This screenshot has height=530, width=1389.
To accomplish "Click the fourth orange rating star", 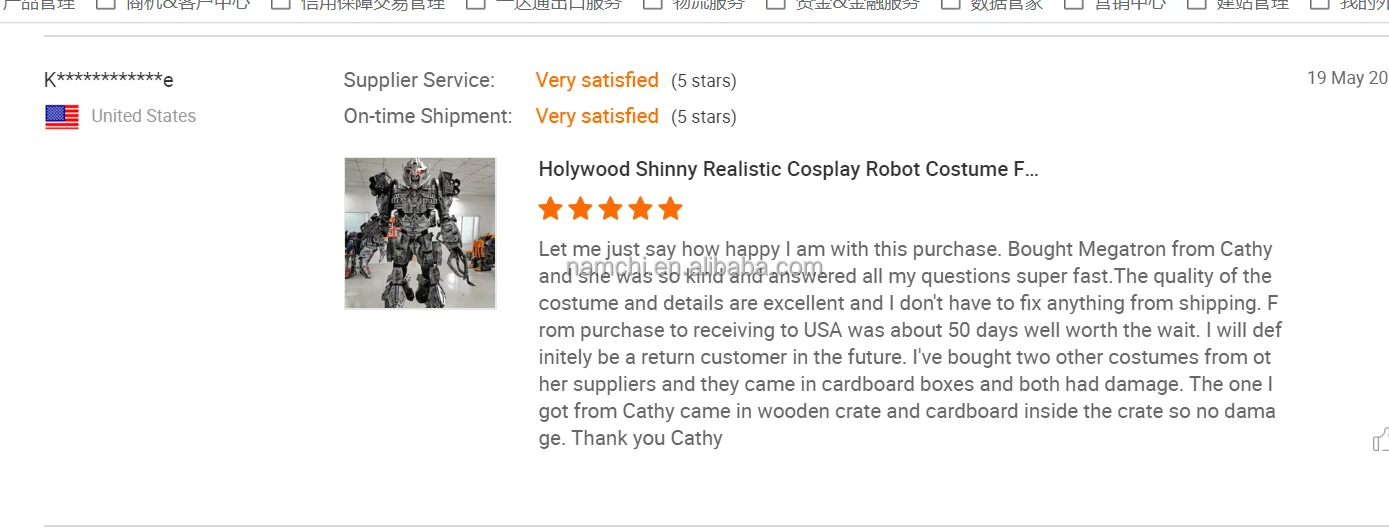I will coord(640,209).
